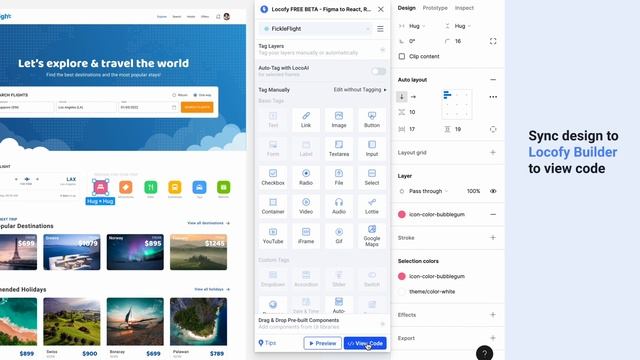The height and width of the screenshot is (360, 640).
Task: Click the orange search flights button
Action: point(197,107)
